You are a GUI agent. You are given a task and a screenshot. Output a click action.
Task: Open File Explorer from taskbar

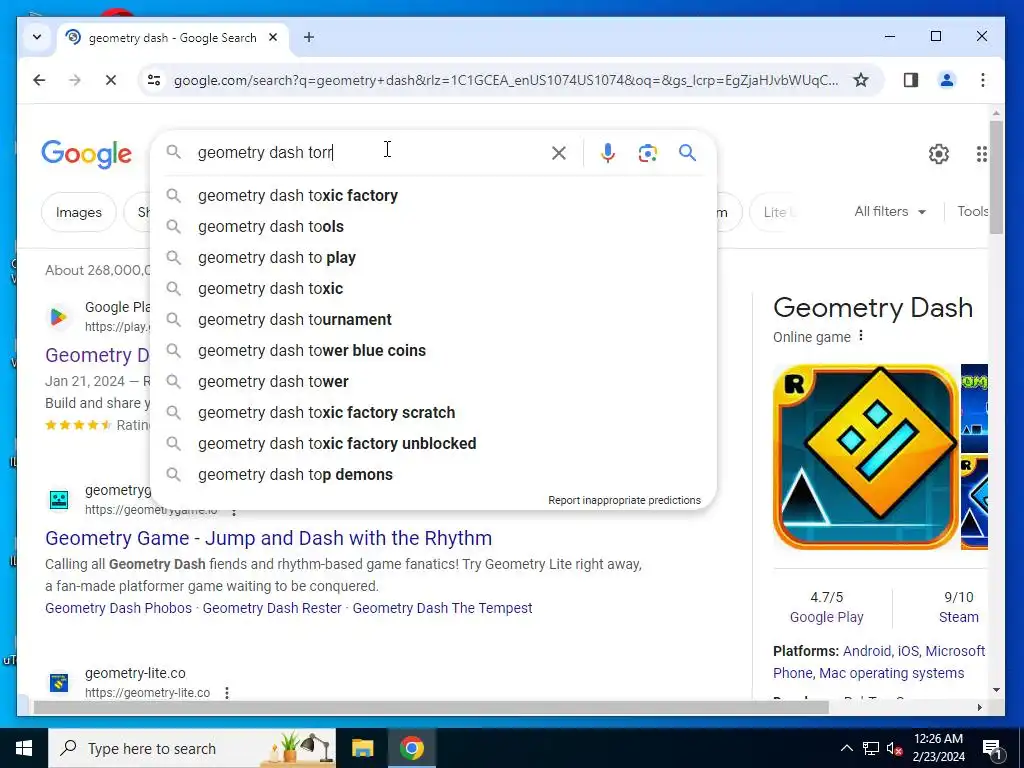(x=362, y=748)
